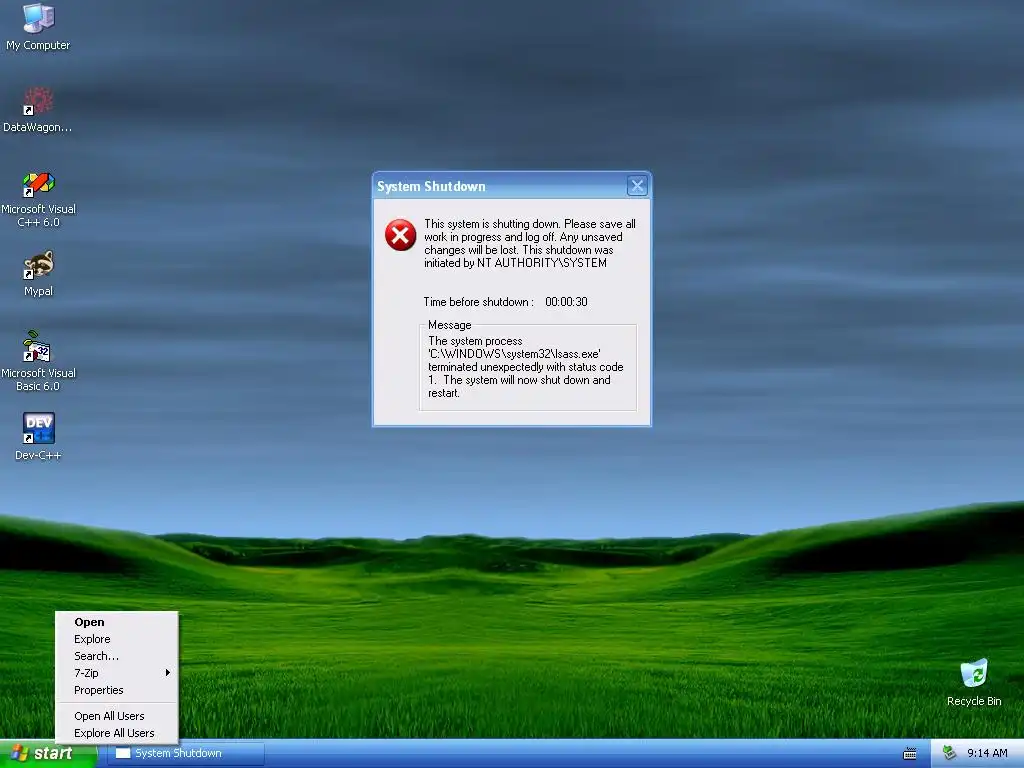This screenshot has width=1024, height=768.
Task: Expand the 7-Zip submenu
Action: pos(117,673)
